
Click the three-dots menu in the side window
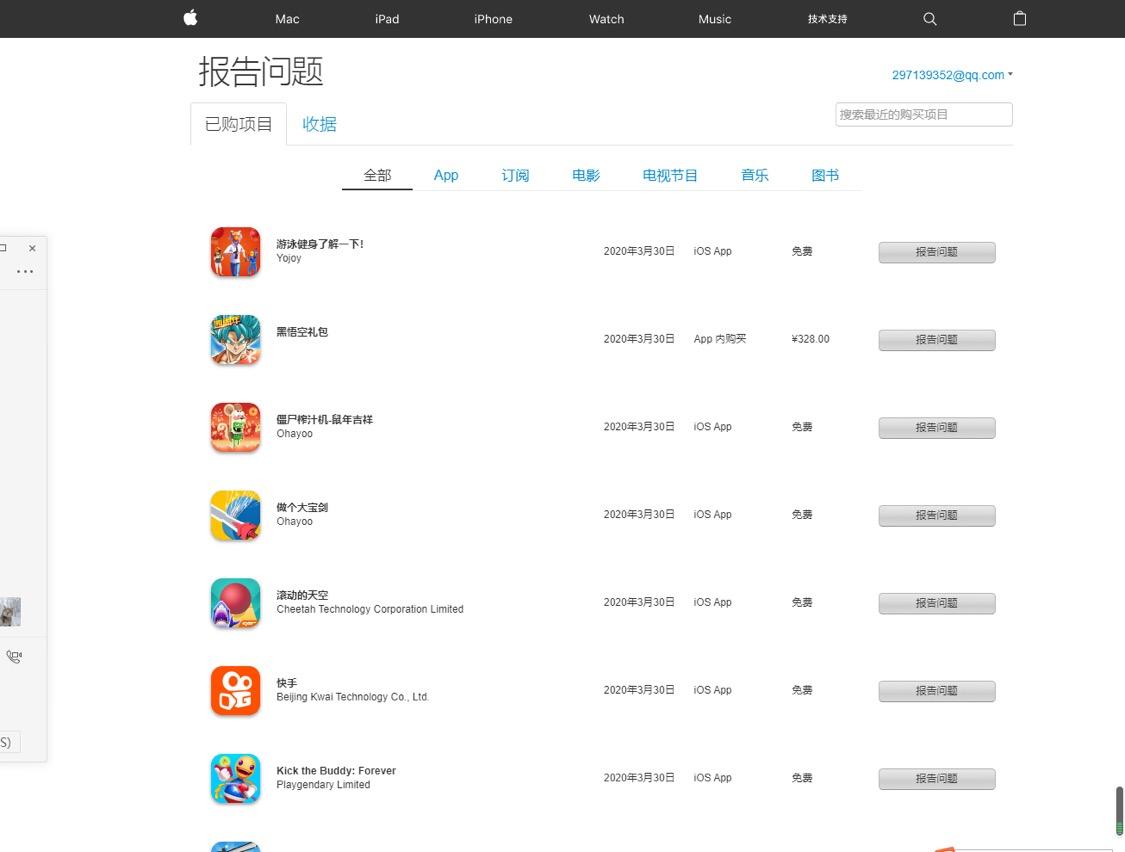[x=25, y=271]
